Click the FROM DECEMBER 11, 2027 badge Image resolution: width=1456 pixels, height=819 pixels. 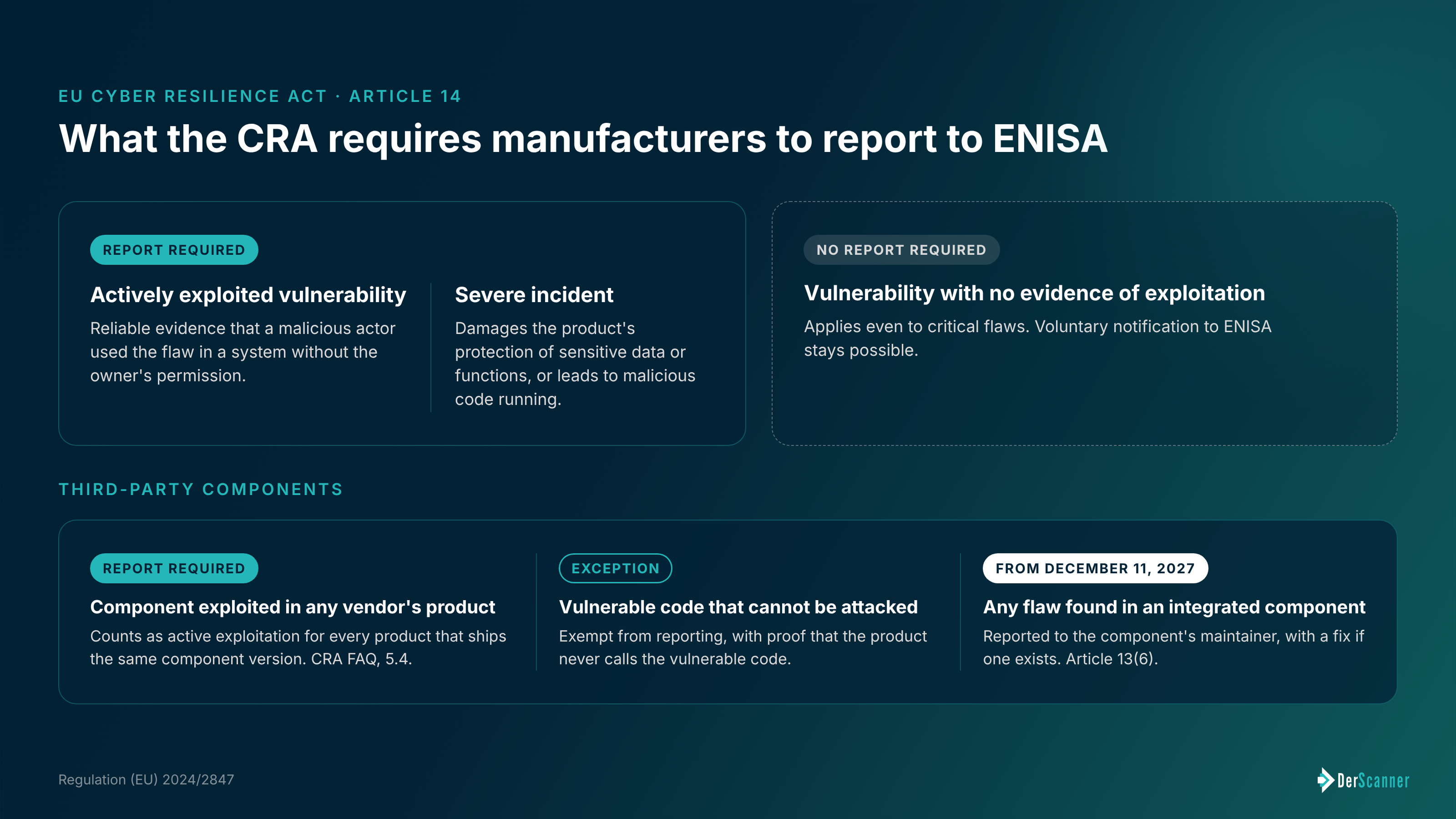click(1095, 568)
